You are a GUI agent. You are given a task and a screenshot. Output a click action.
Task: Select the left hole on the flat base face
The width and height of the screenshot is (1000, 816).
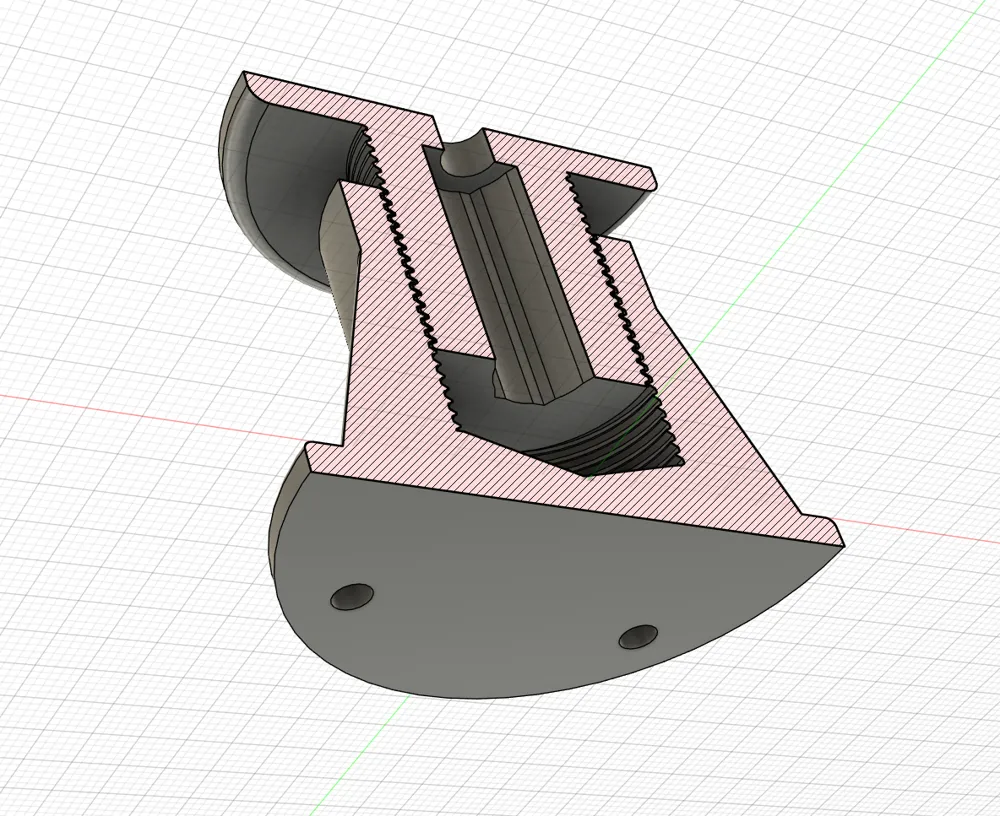click(x=352, y=596)
